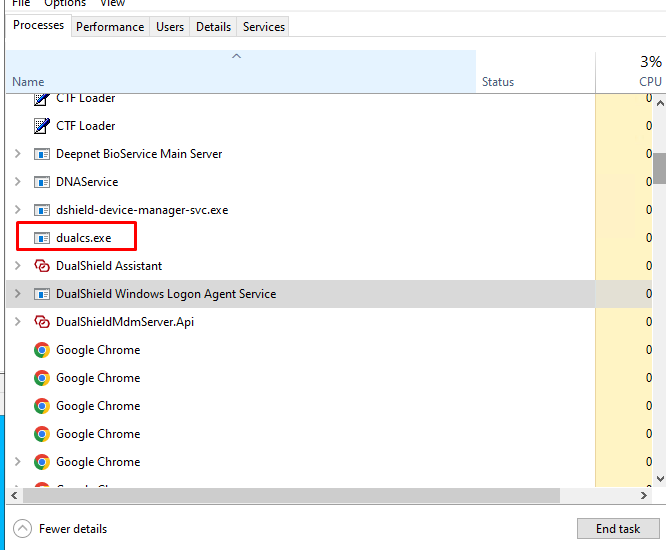Click the vertical scrollbar thumb
The image size is (666, 550).
point(660,168)
